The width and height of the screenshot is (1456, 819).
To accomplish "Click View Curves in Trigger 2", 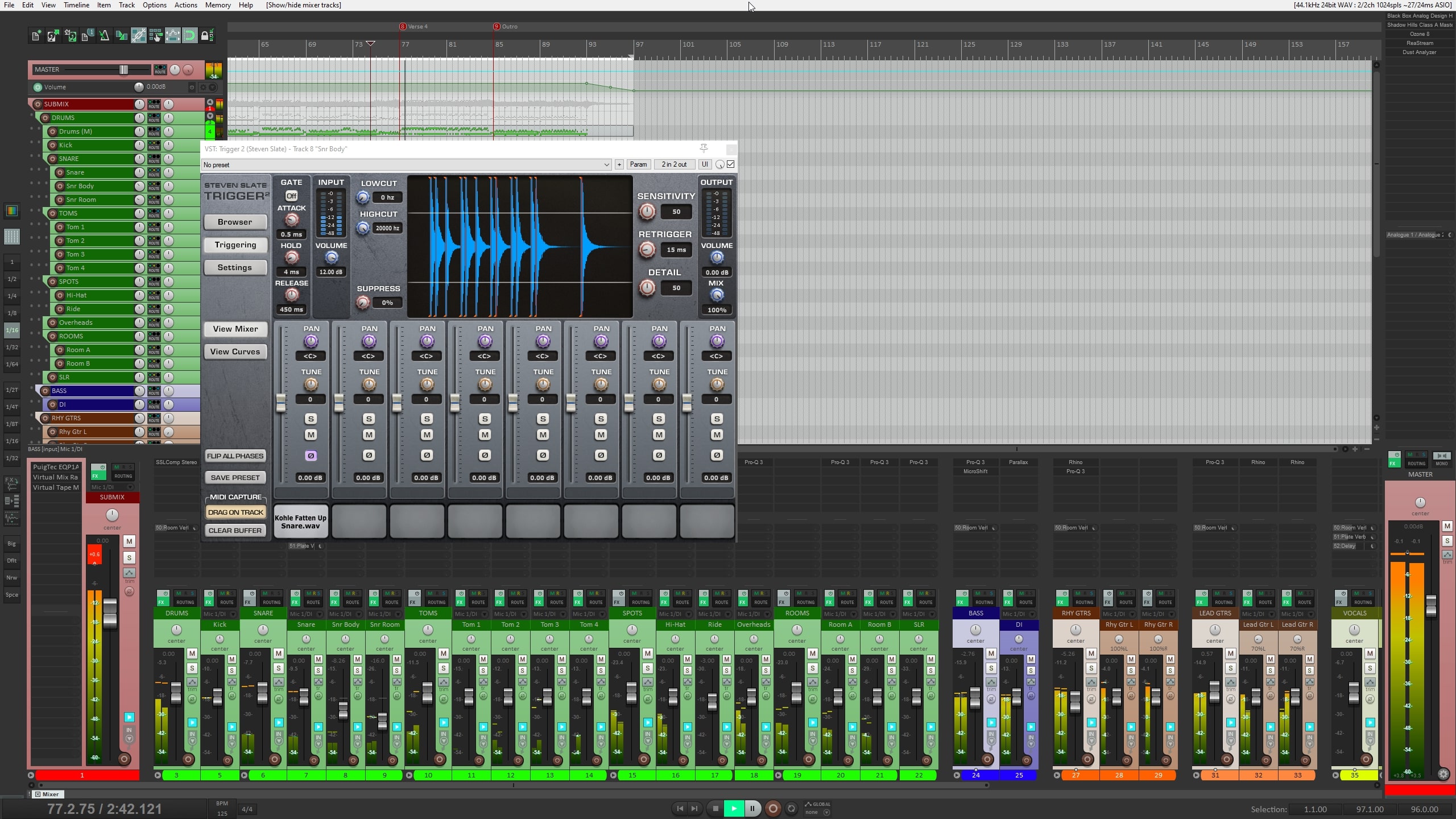I will pyautogui.click(x=235, y=351).
